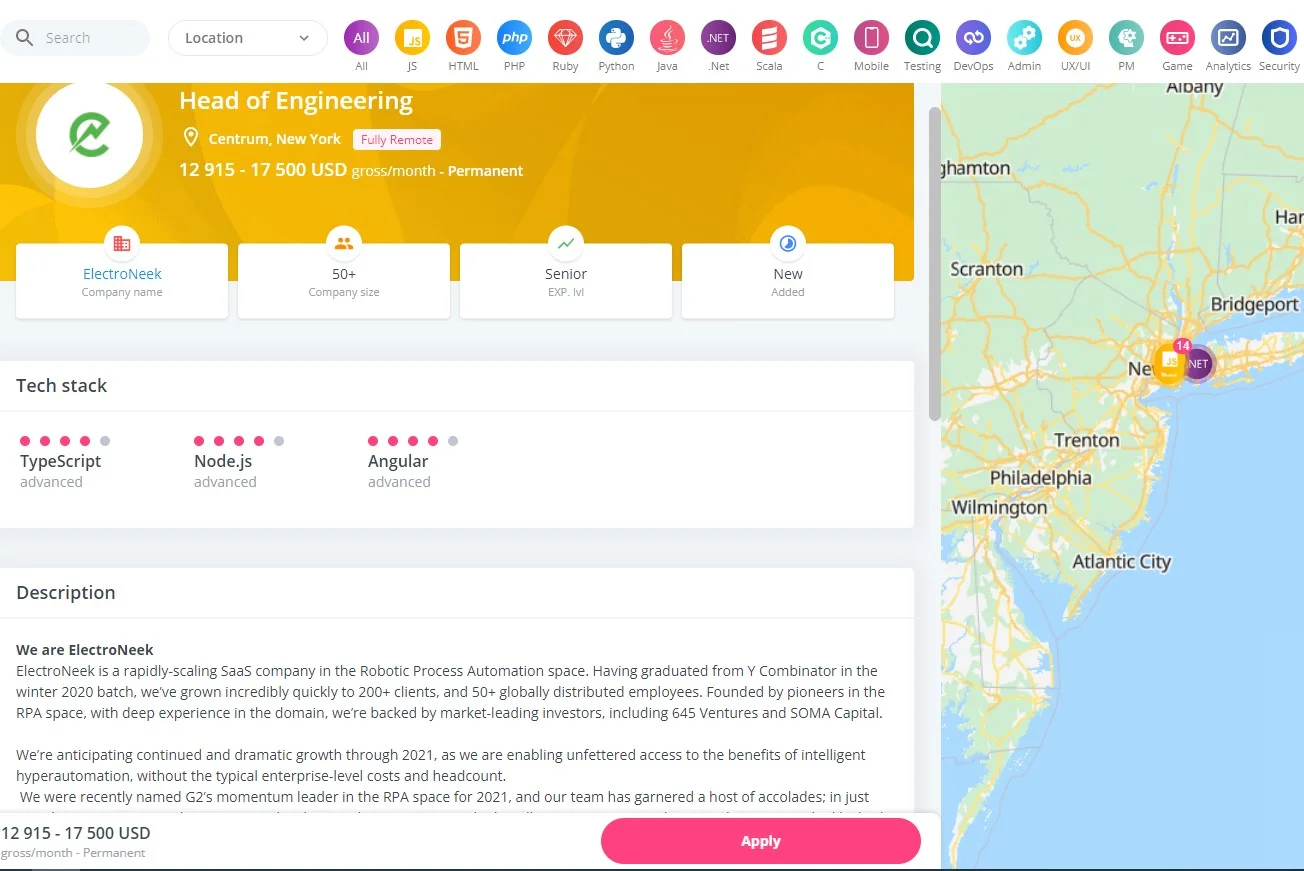Click the Head of Engineering title

(x=296, y=101)
